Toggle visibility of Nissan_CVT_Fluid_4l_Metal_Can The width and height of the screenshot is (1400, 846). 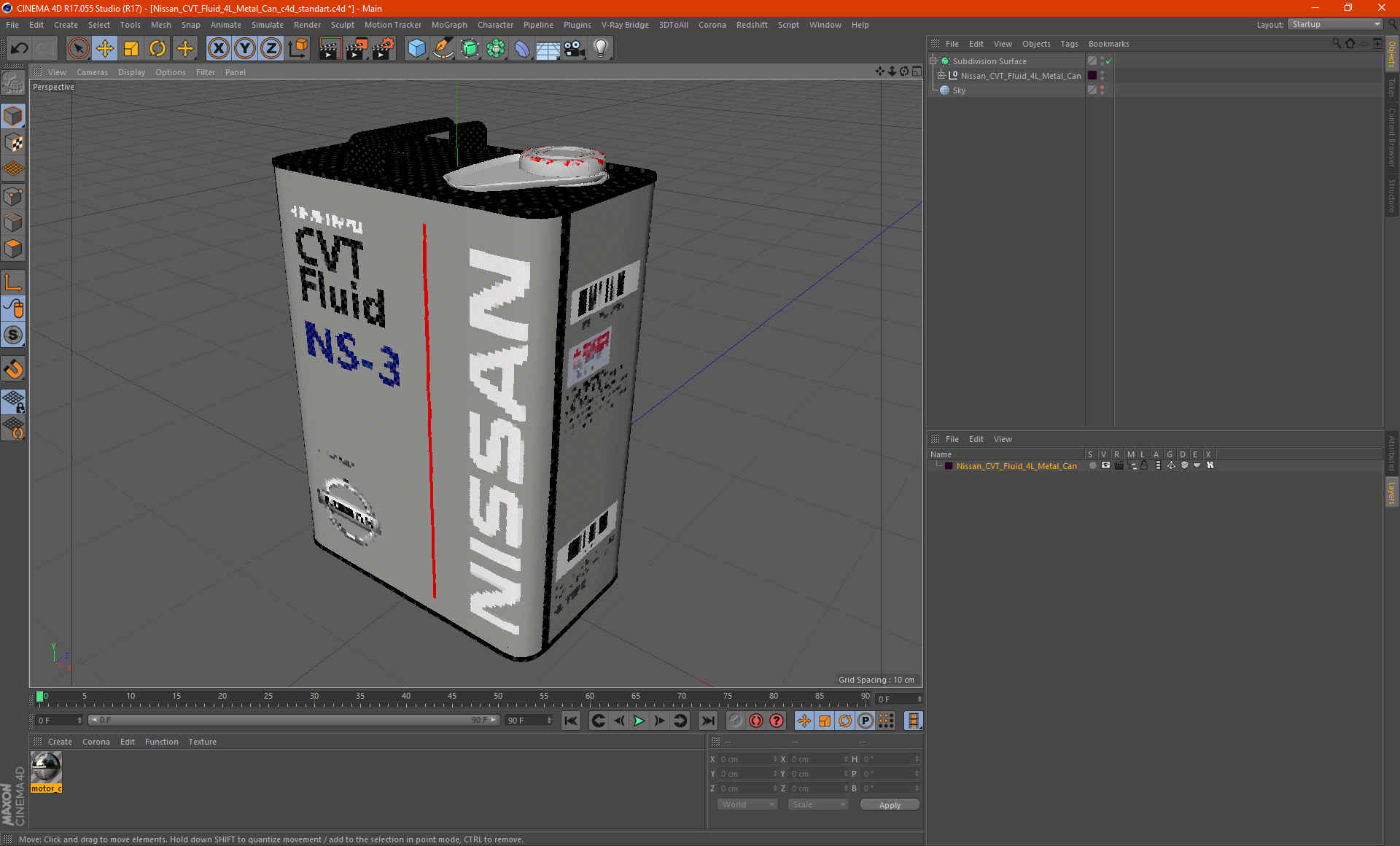(x=1101, y=75)
